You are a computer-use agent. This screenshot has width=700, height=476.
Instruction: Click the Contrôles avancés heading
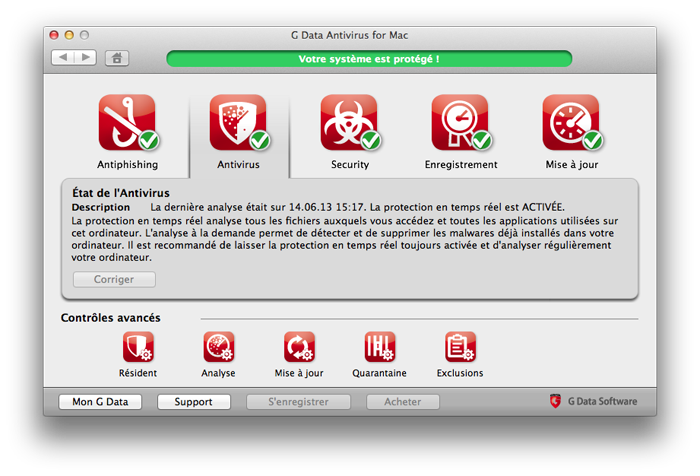coord(111,318)
